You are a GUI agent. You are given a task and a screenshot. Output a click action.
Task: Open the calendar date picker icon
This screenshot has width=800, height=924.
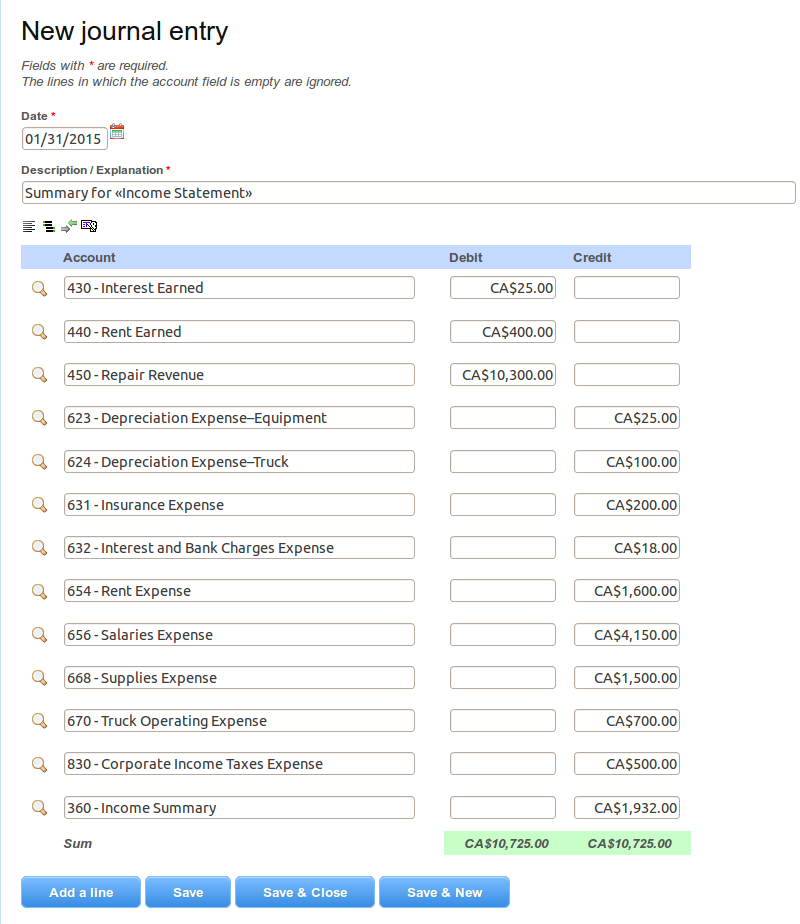pyautogui.click(x=116, y=130)
